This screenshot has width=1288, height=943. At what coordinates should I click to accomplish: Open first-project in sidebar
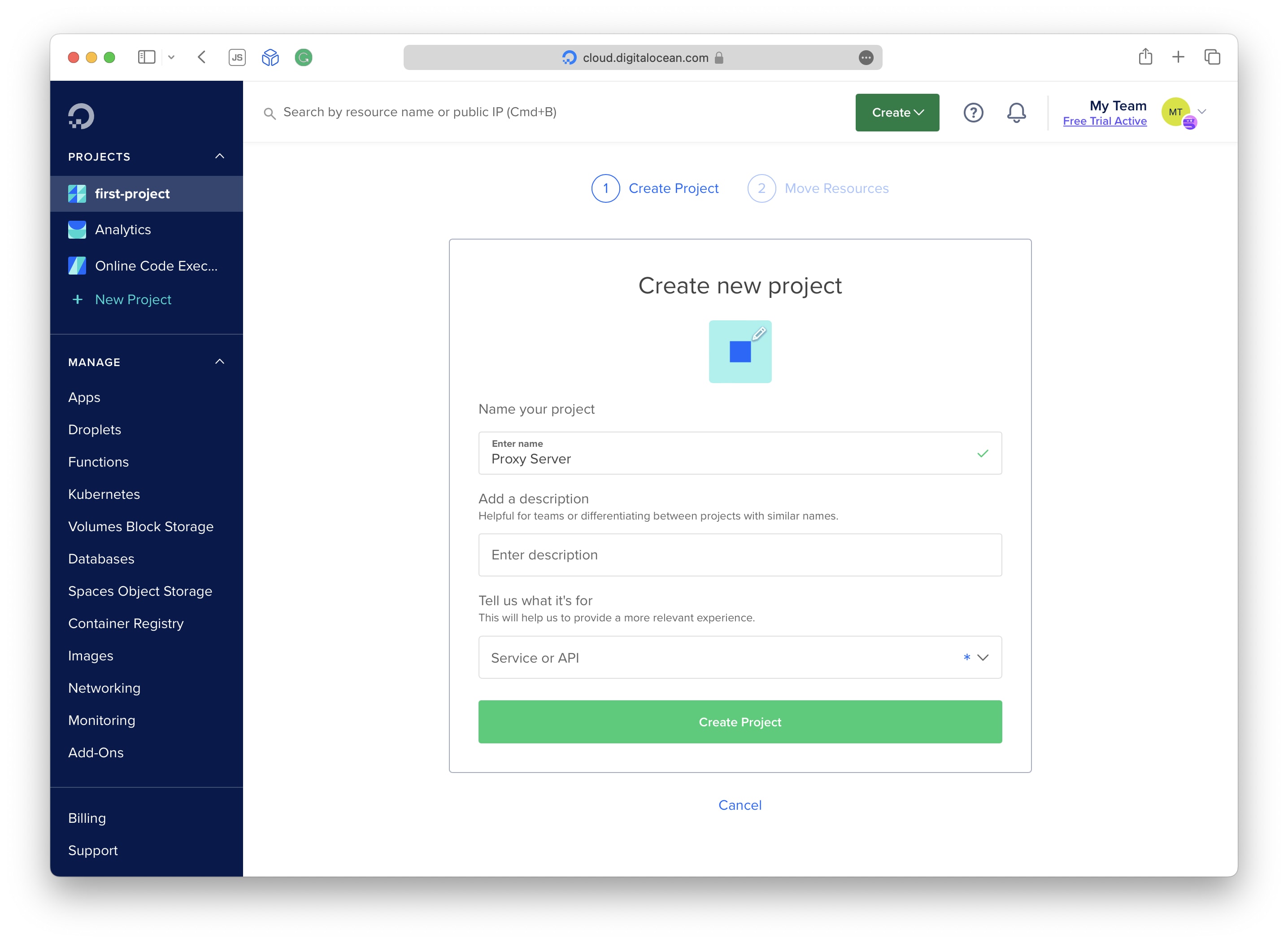click(147, 194)
